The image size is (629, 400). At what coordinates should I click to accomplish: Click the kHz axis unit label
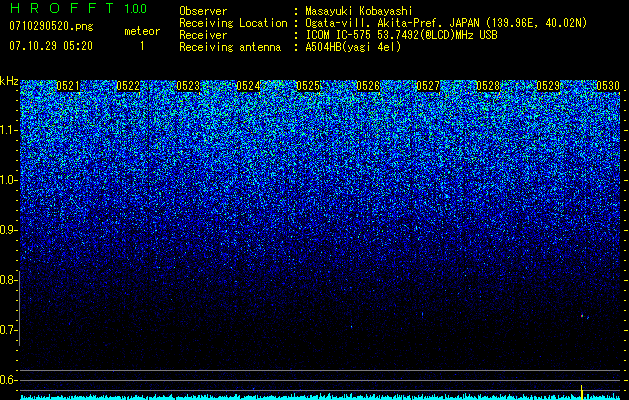pos(9,81)
